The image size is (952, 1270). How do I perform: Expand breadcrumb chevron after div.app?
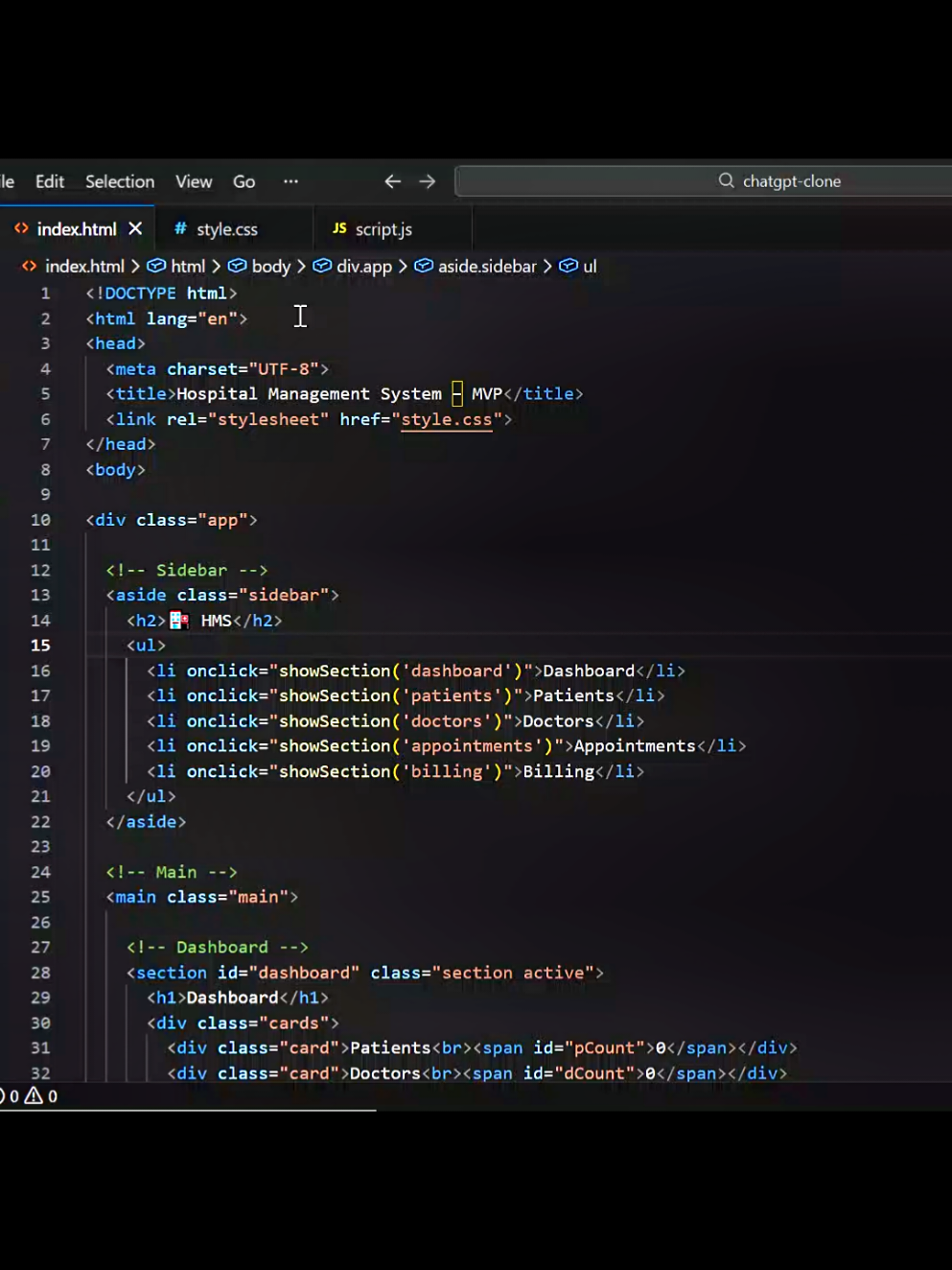coord(403,267)
